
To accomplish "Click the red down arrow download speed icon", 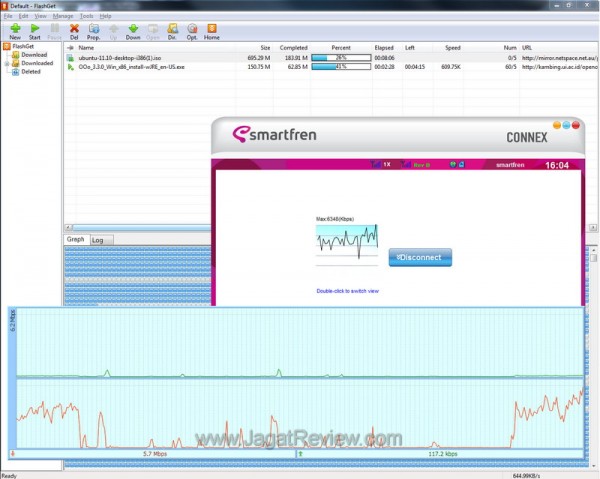I will (13, 454).
